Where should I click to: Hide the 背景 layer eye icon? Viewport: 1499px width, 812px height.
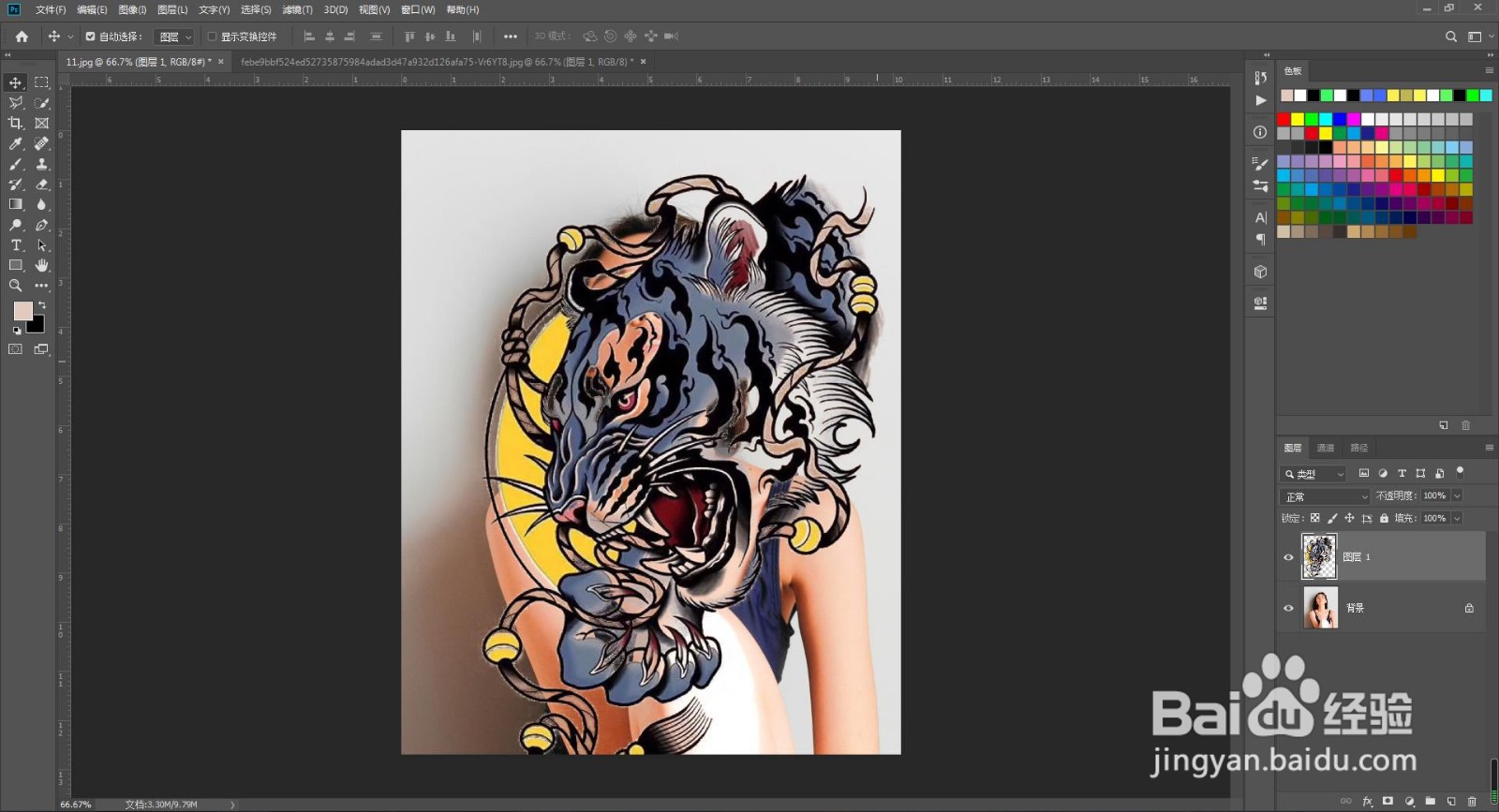tap(1288, 608)
